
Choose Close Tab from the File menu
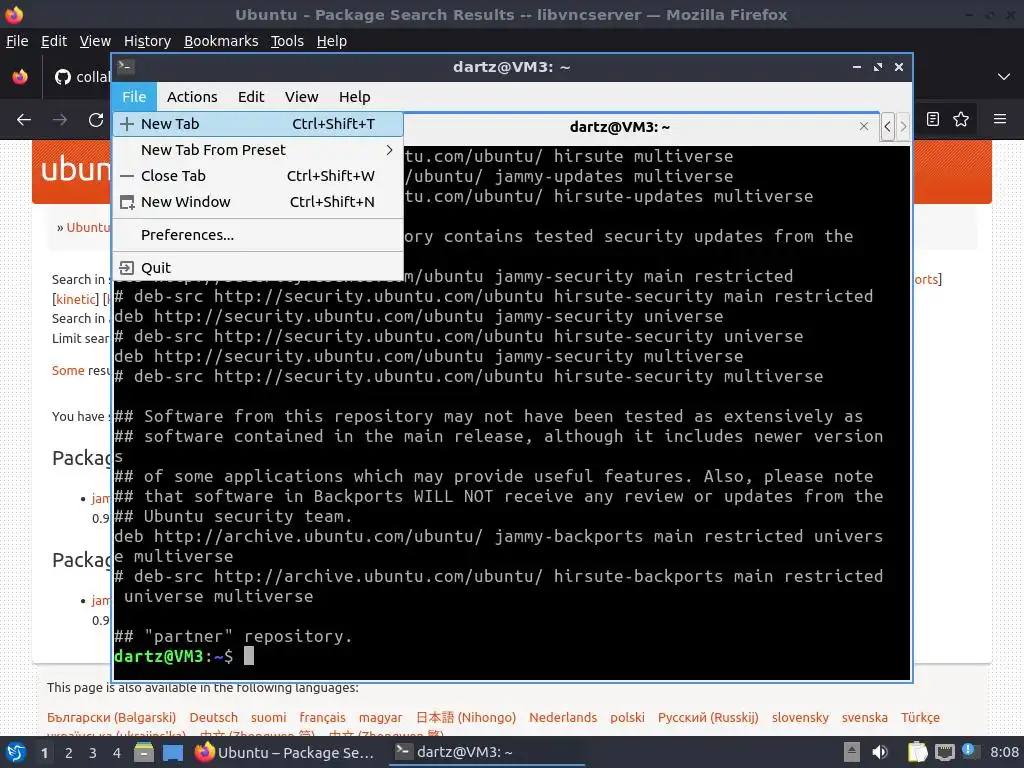pos(258,176)
